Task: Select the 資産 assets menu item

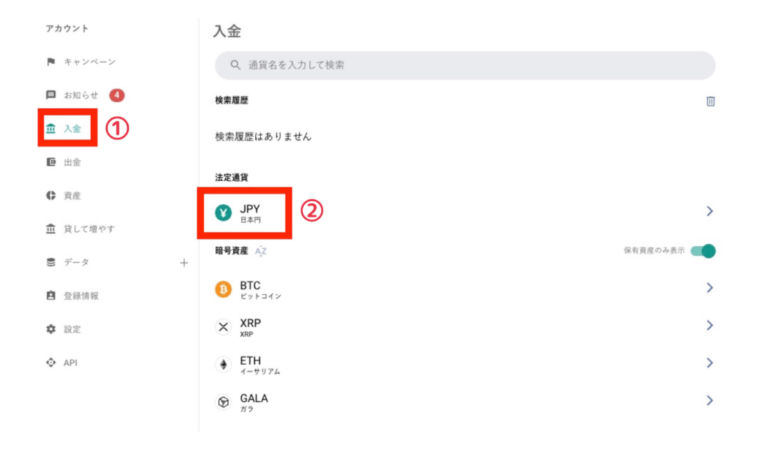Action: [x=72, y=195]
